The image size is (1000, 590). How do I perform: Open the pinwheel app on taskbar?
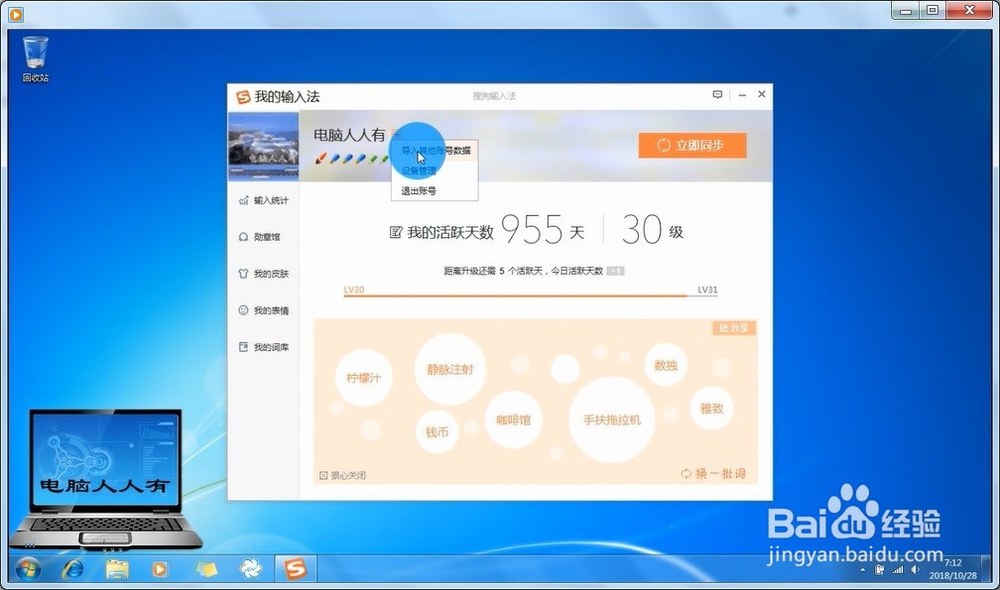(x=251, y=569)
